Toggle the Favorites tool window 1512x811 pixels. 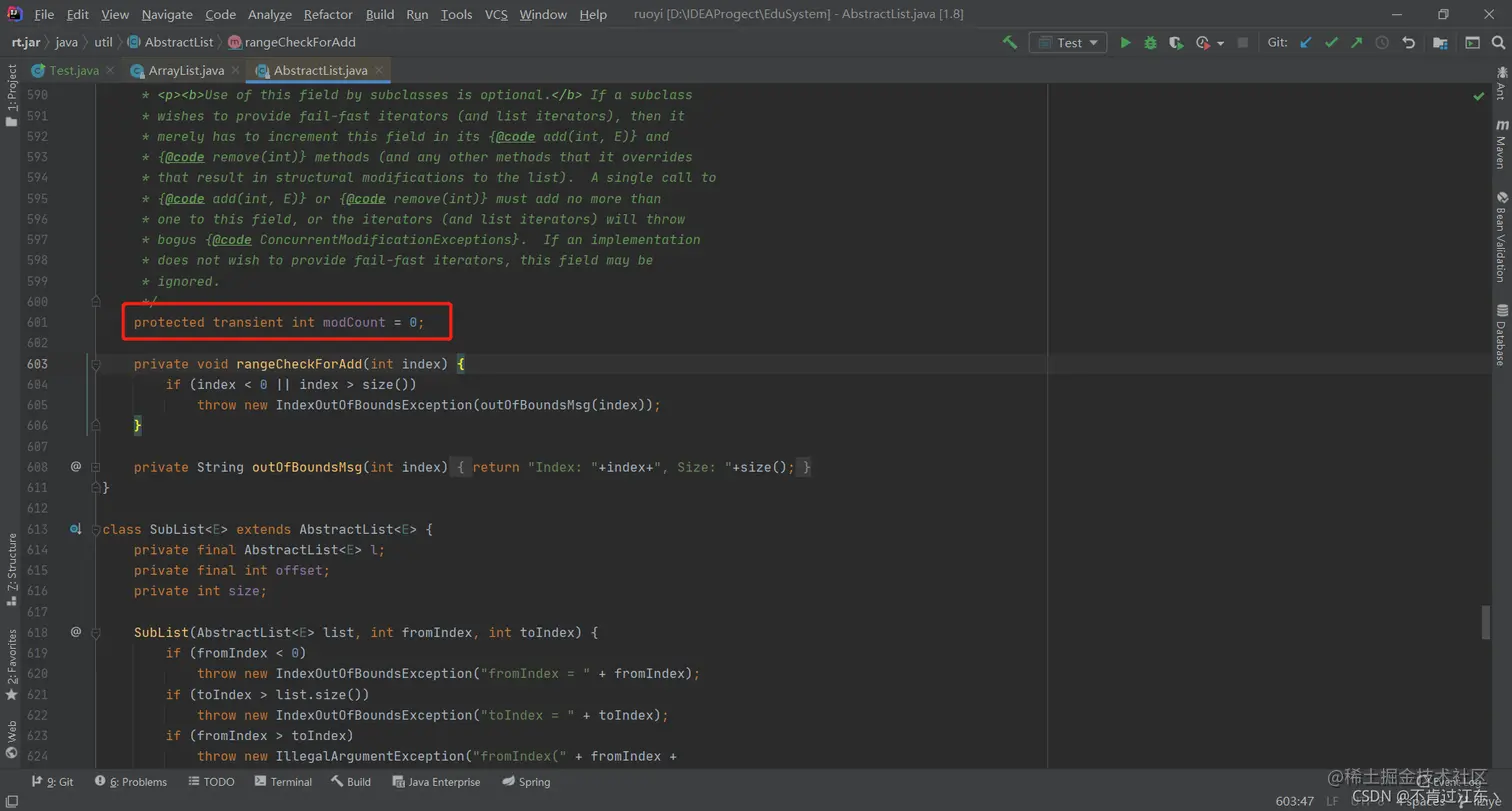point(11,664)
